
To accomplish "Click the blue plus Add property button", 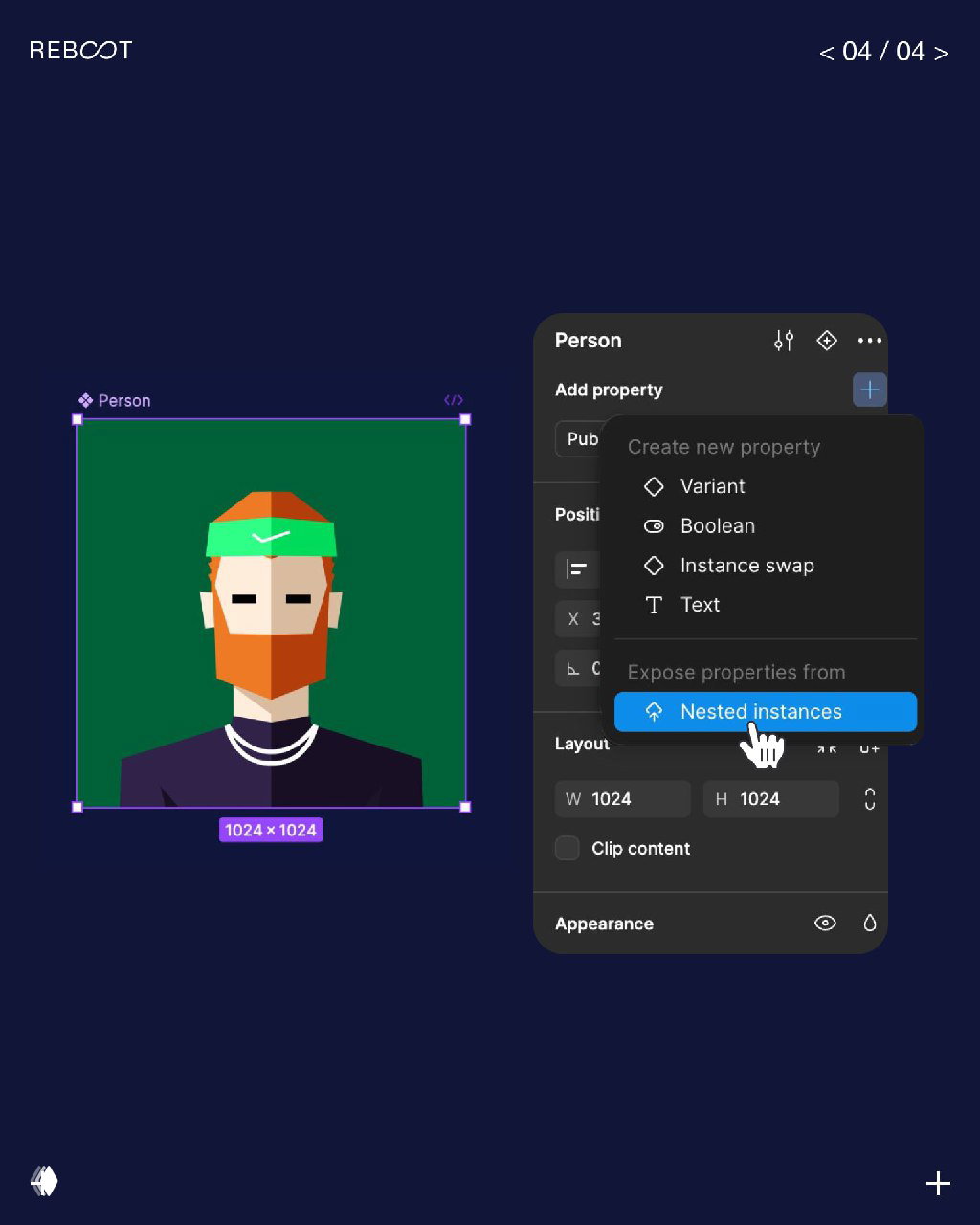I will (x=869, y=390).
